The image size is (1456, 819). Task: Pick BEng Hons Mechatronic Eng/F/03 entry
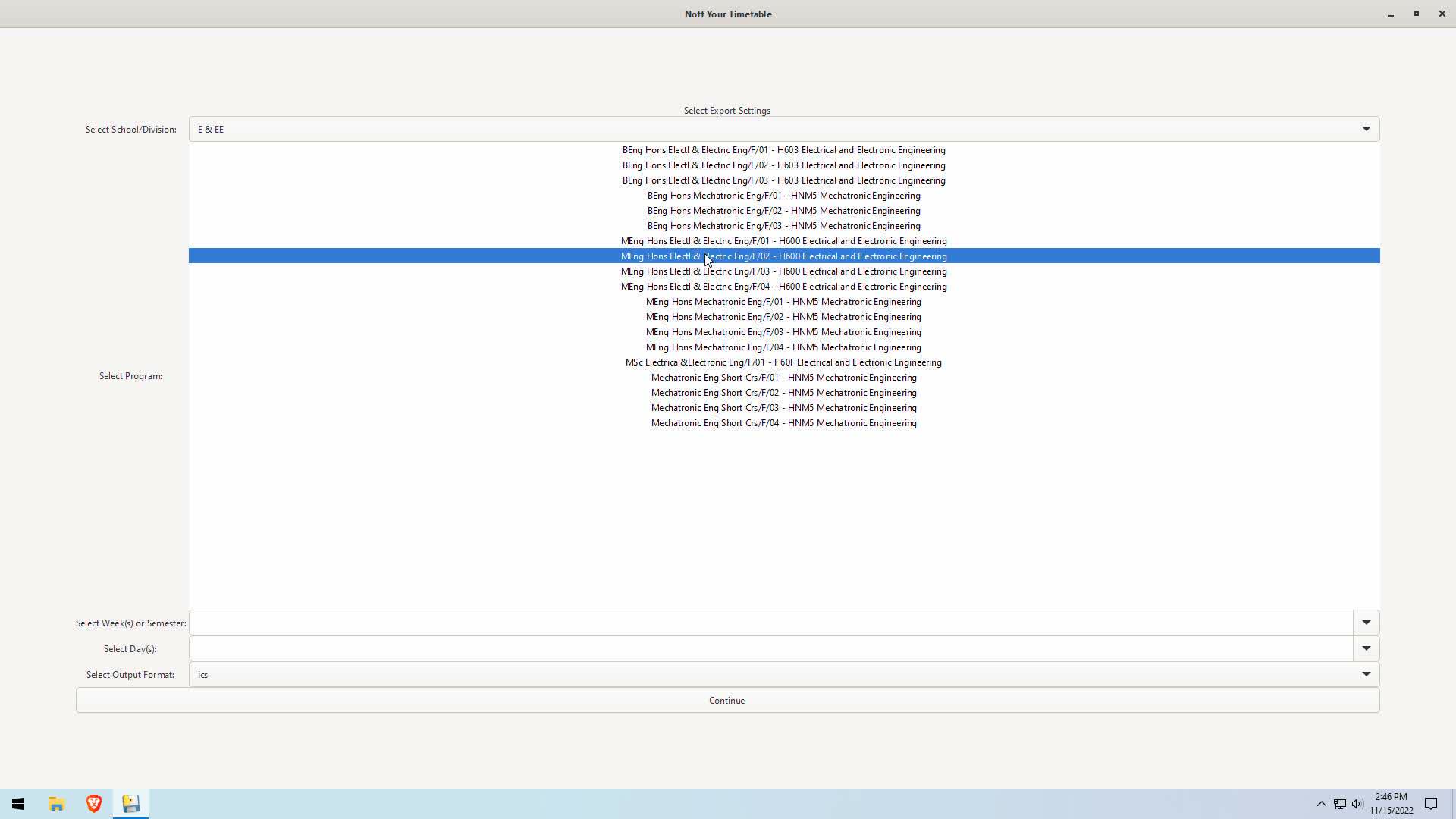783,226
